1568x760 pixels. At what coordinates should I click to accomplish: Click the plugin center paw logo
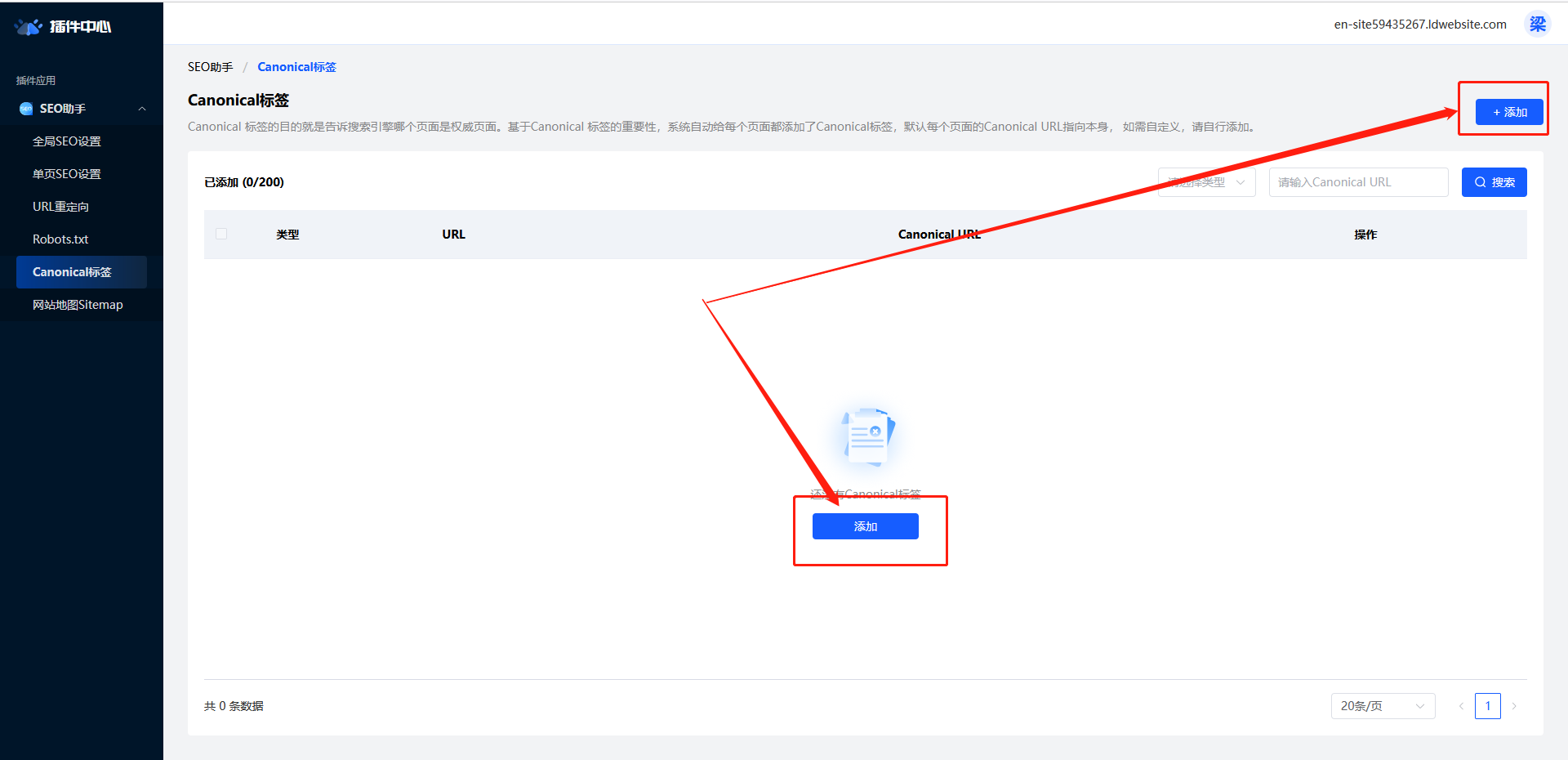click(29, 27)
